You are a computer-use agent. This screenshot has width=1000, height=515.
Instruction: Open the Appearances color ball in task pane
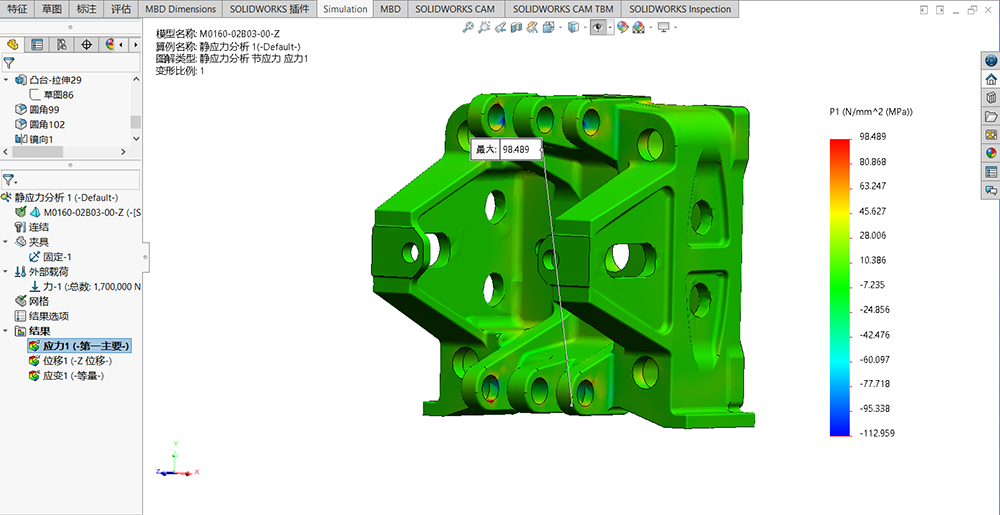coord(991,153)
